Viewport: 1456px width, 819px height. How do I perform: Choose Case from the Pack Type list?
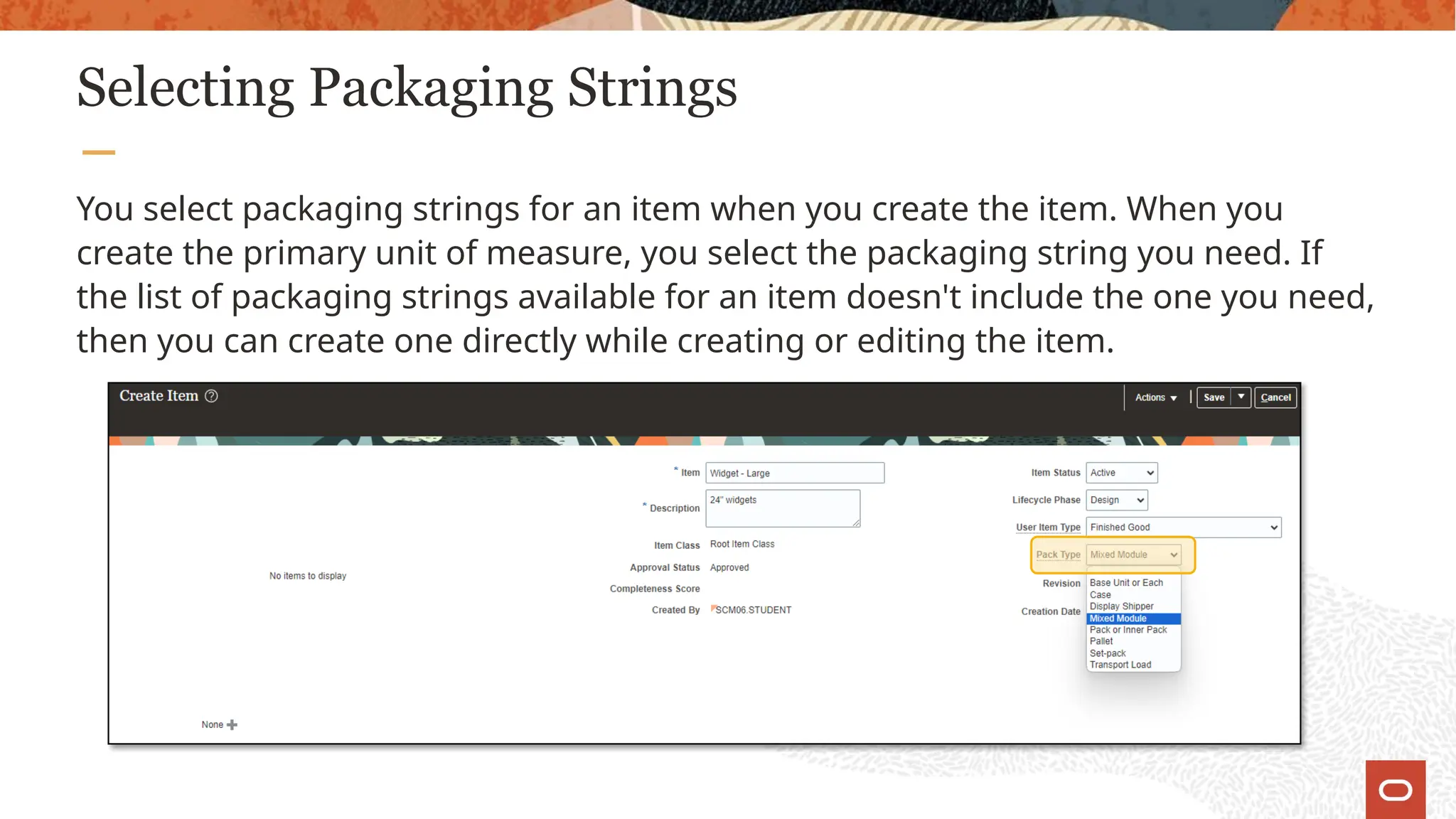tap(1133, 595)
